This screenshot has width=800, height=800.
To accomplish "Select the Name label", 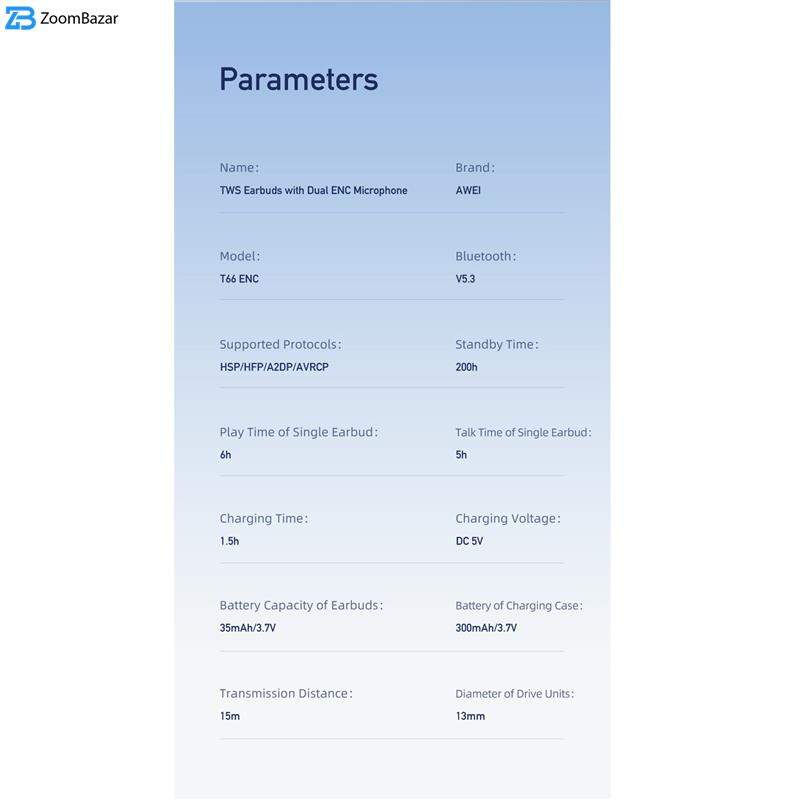I will pos(239,167).
